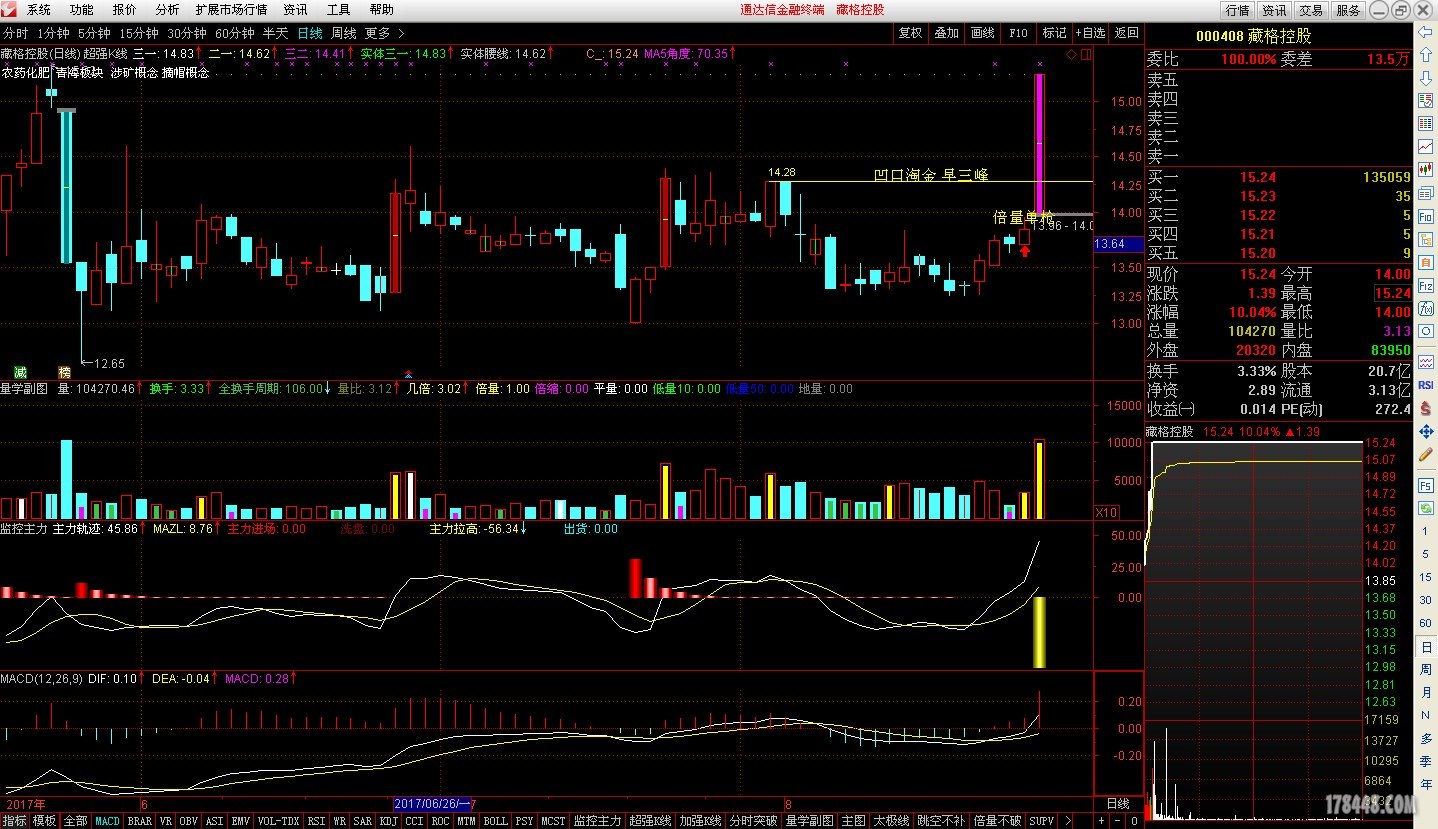The height and width of the screenshot is (829, 1438).
Task: Click the 交易 button at top right
Action: (x=1311, y=10)
